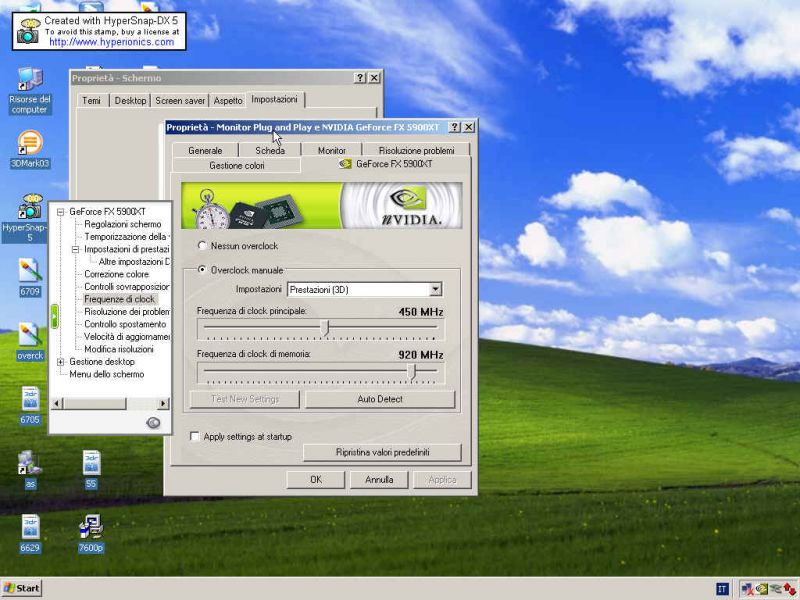Viewport: 800px width, 600px height.
Task: Select the Overclock manuale radio button
Action: pos(202,269)
